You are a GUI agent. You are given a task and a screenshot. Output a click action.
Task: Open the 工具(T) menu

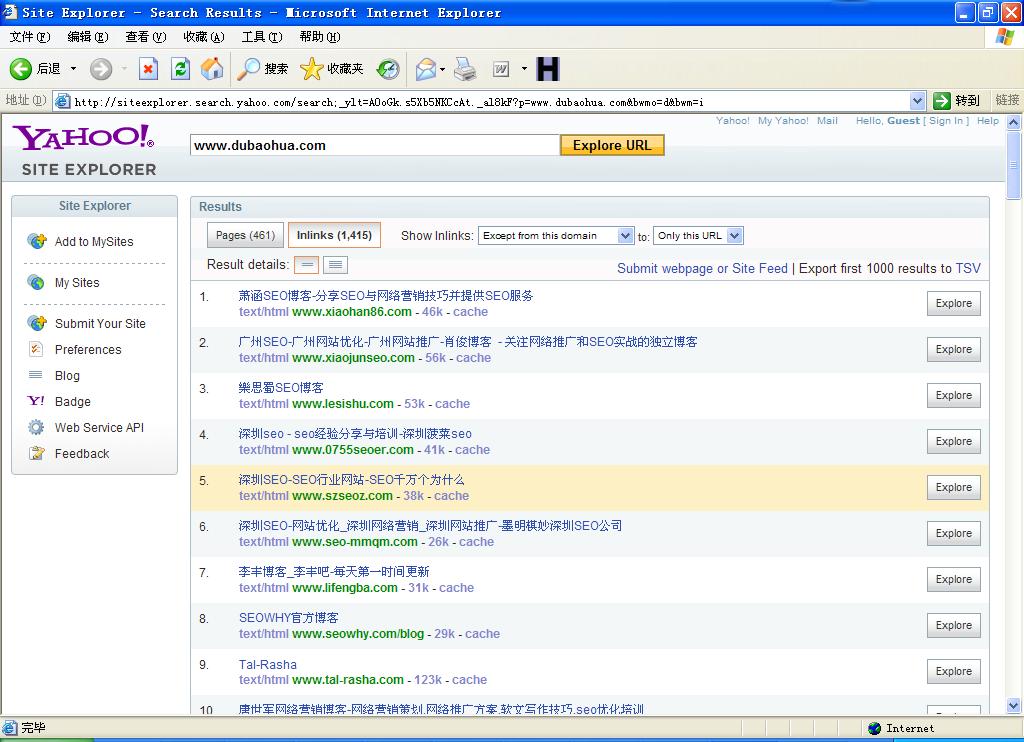tap(262, 37)
